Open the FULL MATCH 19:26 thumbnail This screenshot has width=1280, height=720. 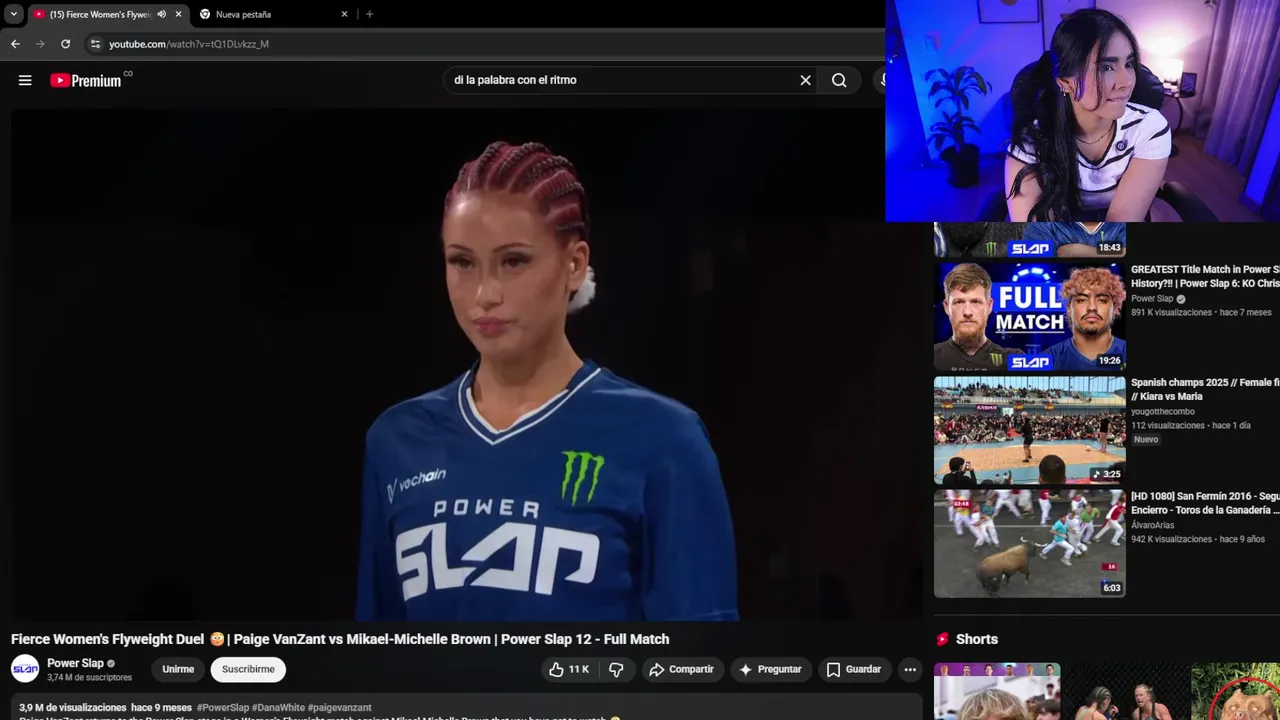tap(1029, 316)
